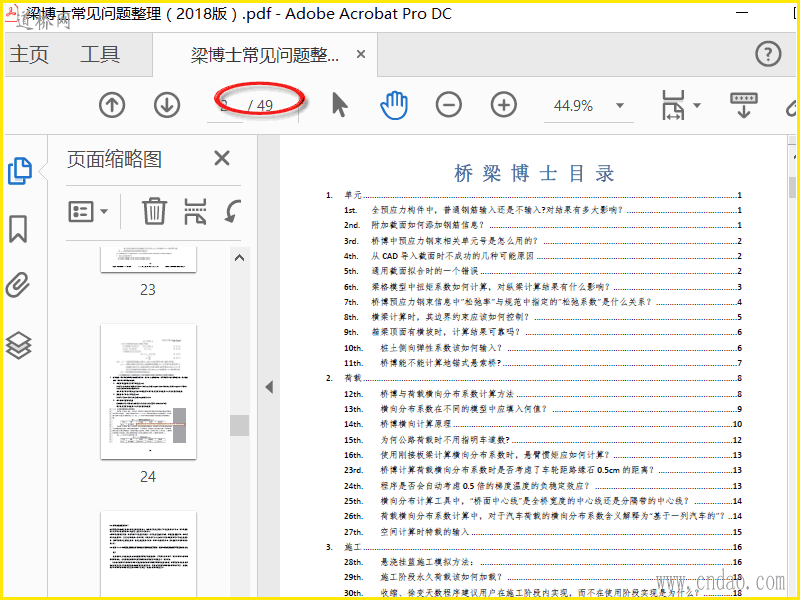This screenshot has height=600, width=800.
Task: Activate the Hand pan tool
Action: pyautogui.click(x=394, y=105)
